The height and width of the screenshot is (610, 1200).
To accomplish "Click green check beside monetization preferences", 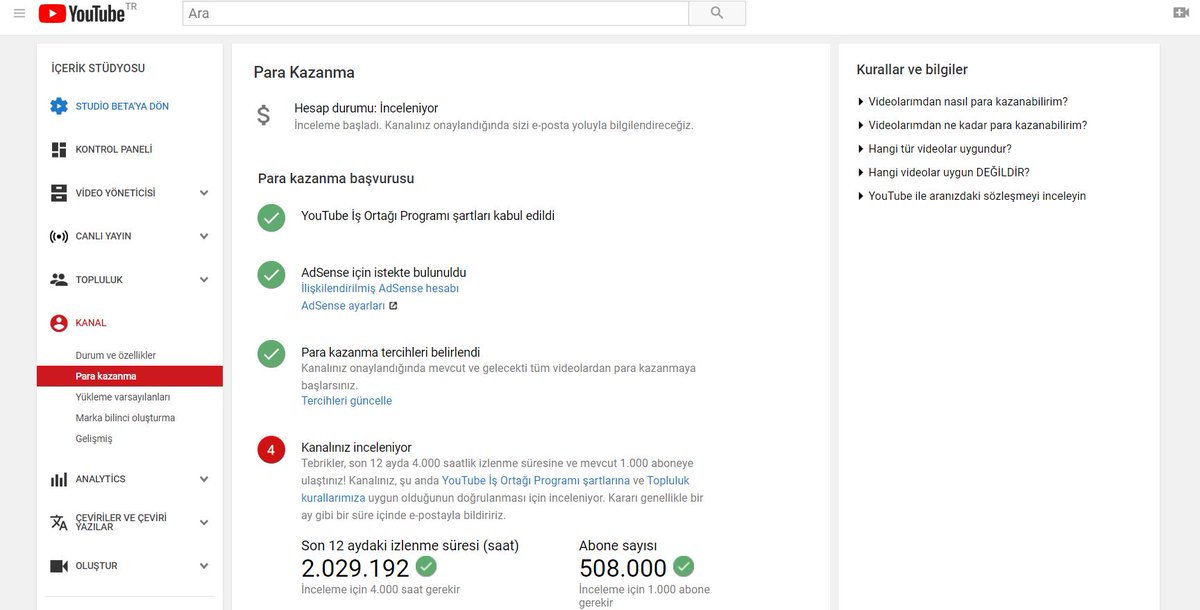I will pos(271,354).
